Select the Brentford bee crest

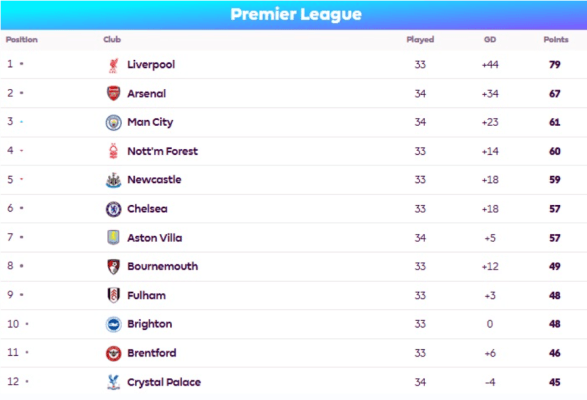point(113,353)
